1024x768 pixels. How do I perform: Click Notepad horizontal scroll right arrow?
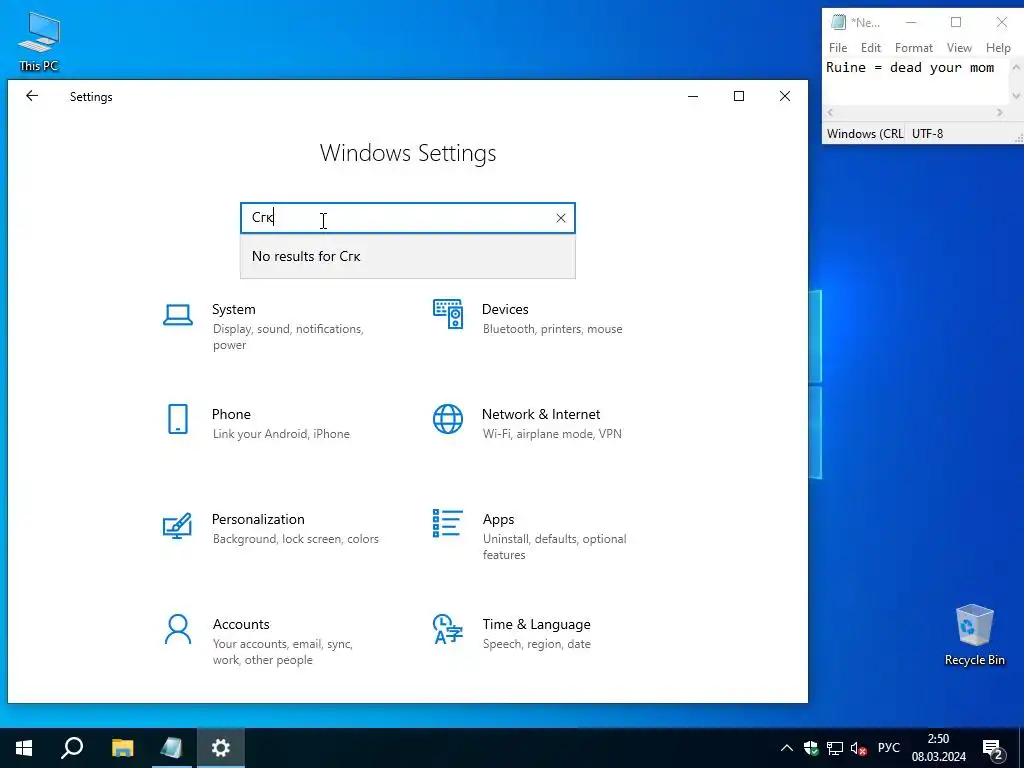1000,113
